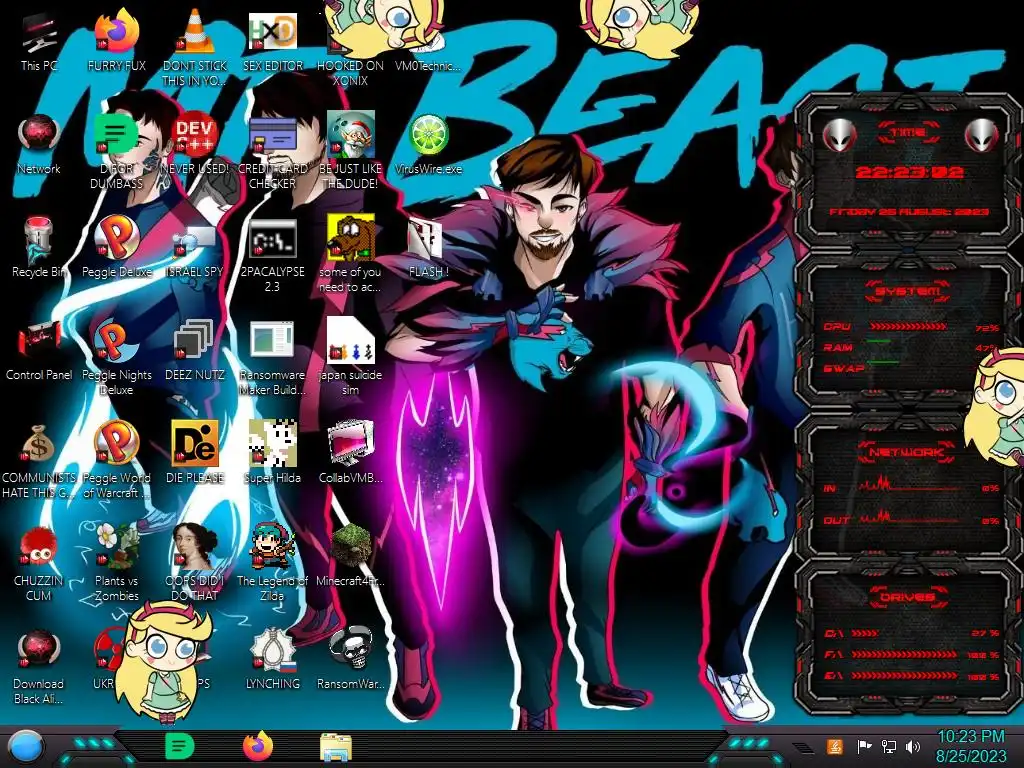Select the FLASH ! desktop icon
The width and height of the screenshot is (1024, 768).
428,248
